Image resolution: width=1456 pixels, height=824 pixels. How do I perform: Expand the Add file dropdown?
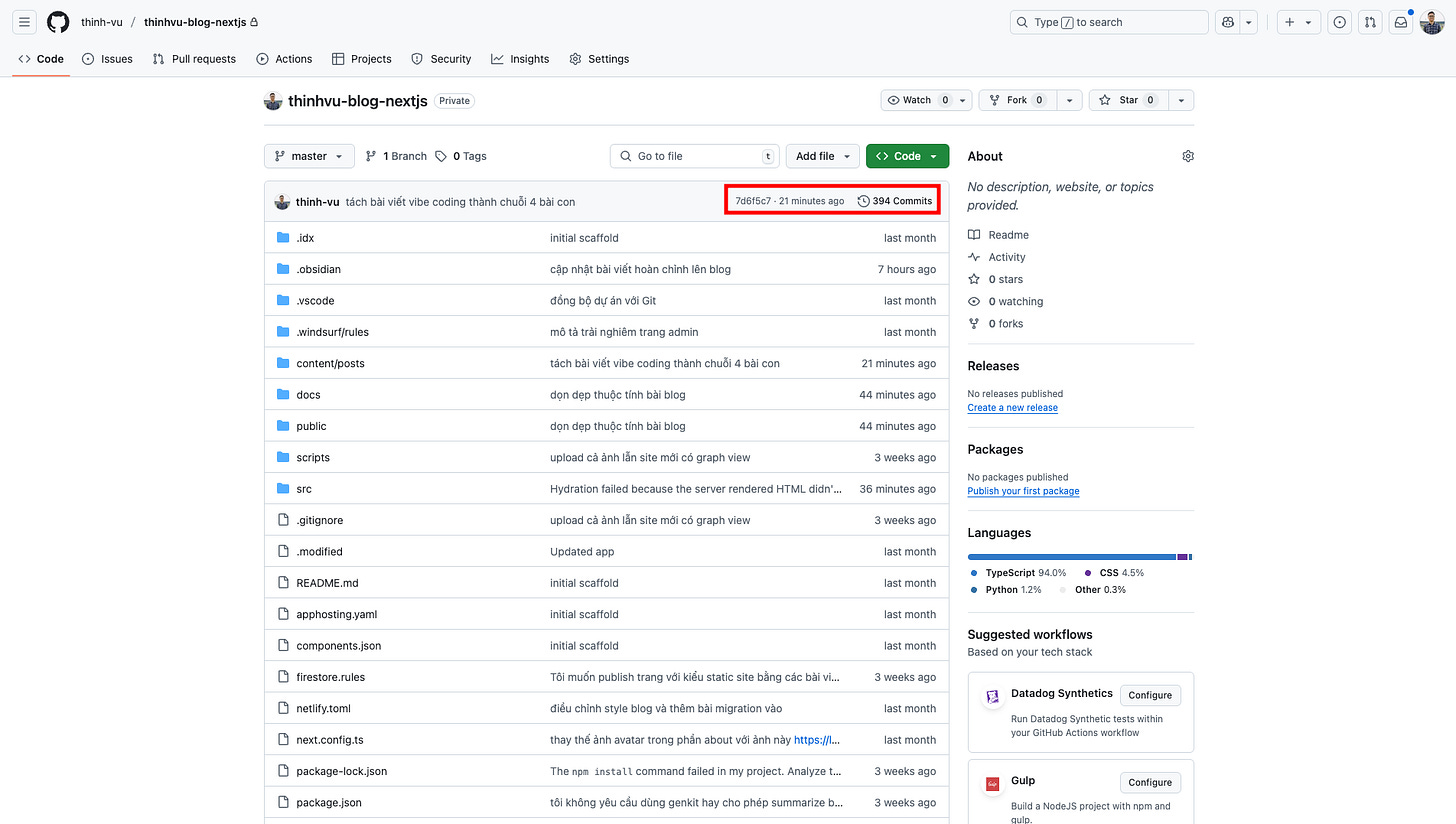(822, 156)
